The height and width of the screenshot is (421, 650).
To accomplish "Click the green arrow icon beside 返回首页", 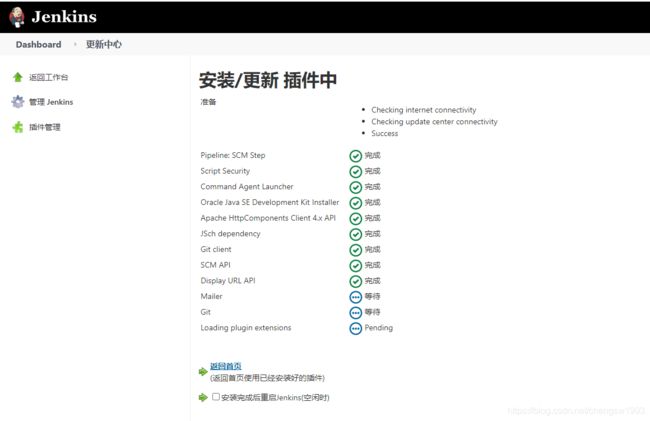I will click(203, 371).
